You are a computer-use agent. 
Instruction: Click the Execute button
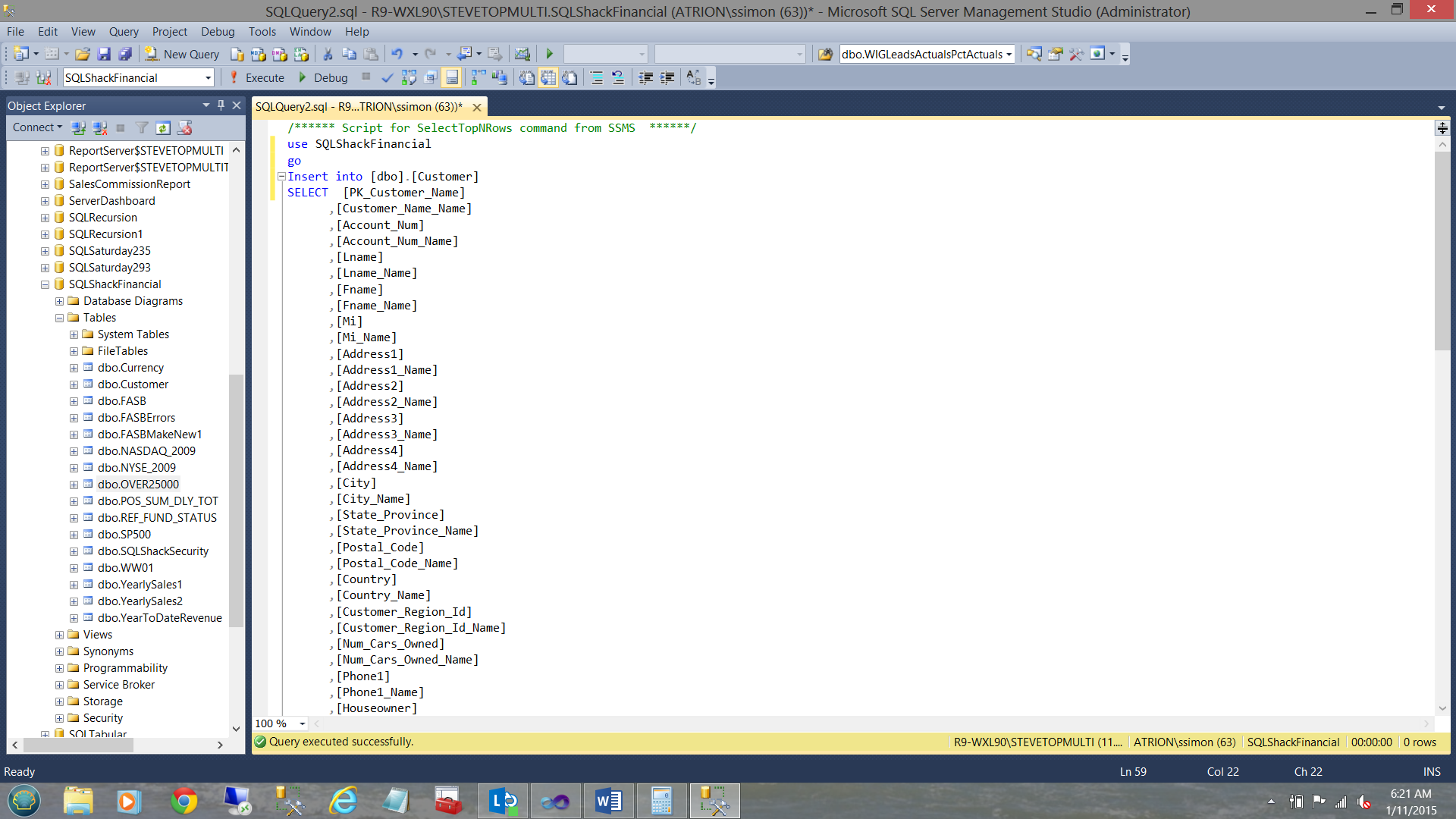pos(257,77)
